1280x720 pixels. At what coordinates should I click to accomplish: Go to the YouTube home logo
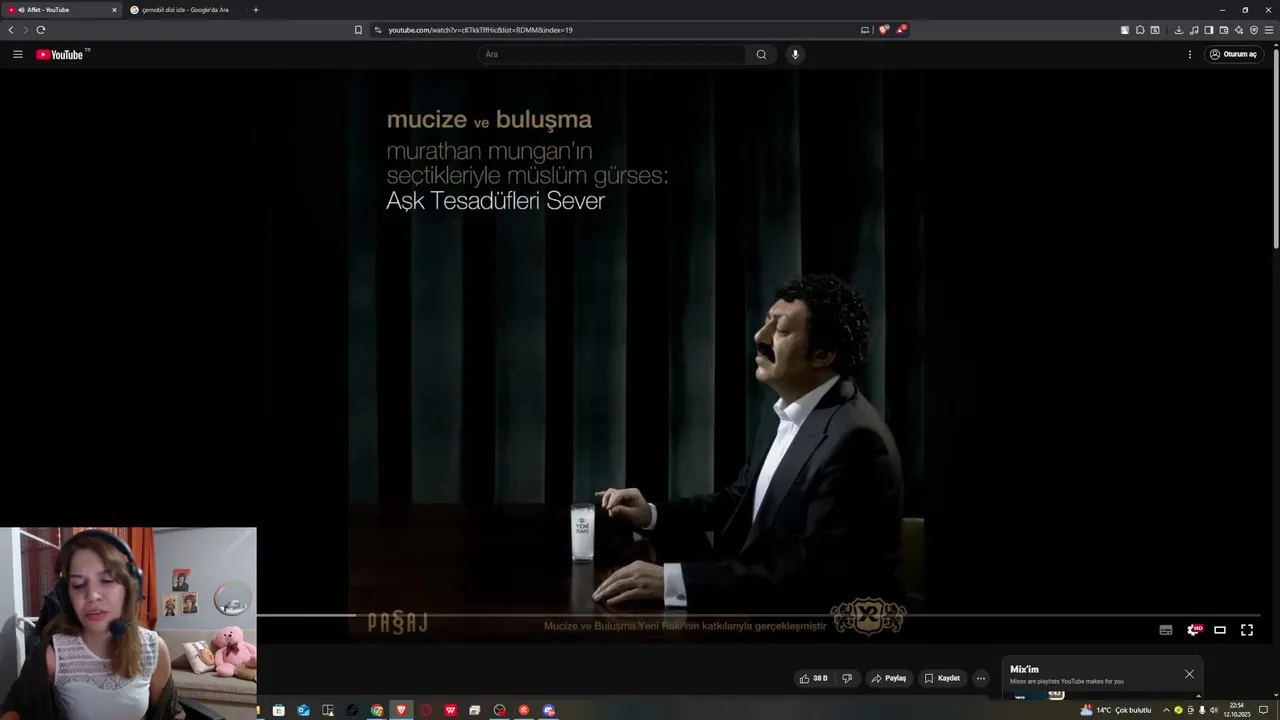(x=60, y=54)
